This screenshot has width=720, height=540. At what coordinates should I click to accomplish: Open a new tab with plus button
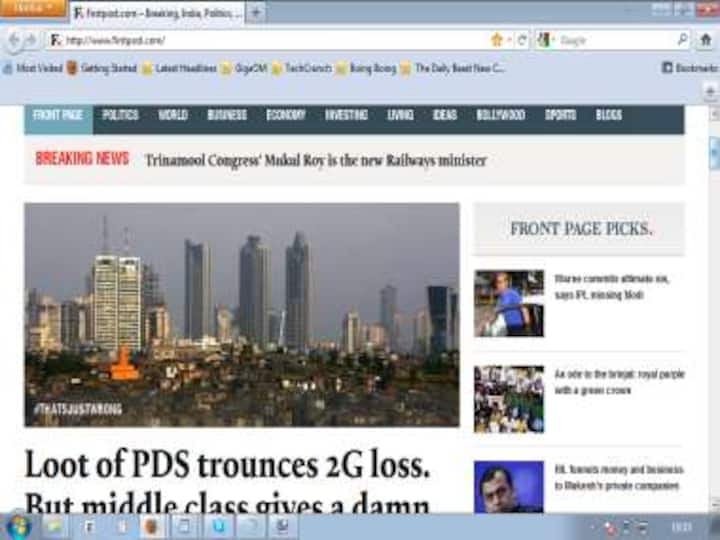coord(257,13)
